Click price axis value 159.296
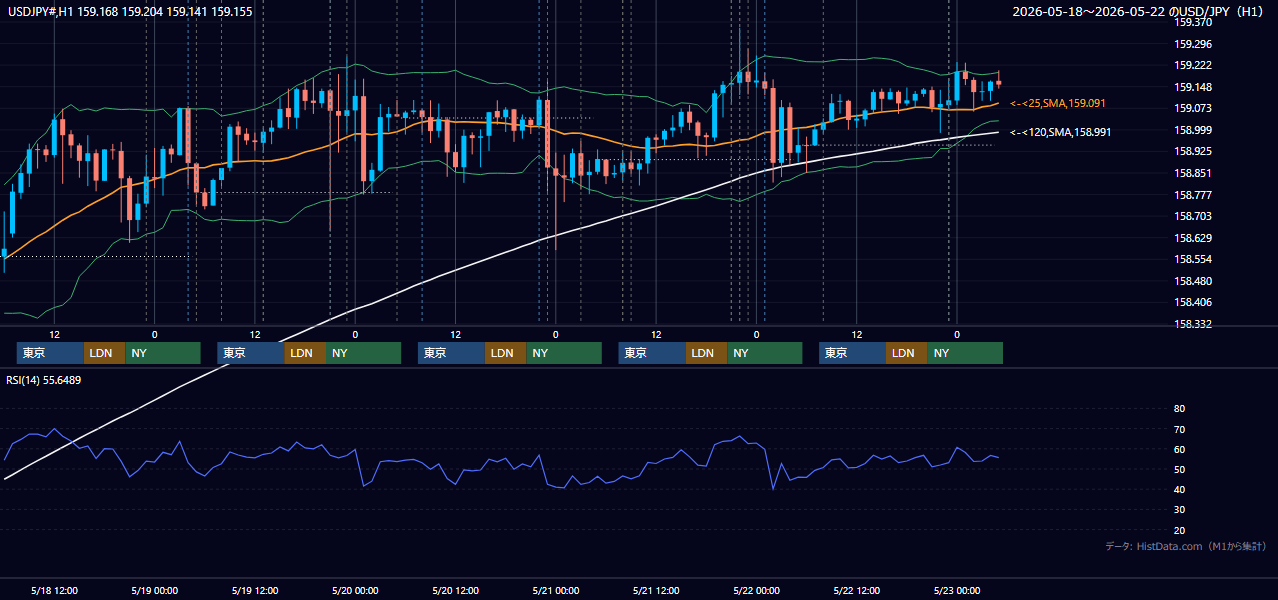The image size is (1278, 600). 1193,44
